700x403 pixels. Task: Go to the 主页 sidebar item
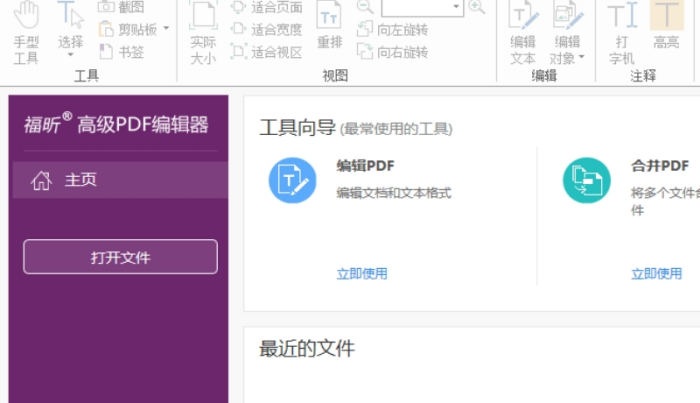tap(121, 180)
